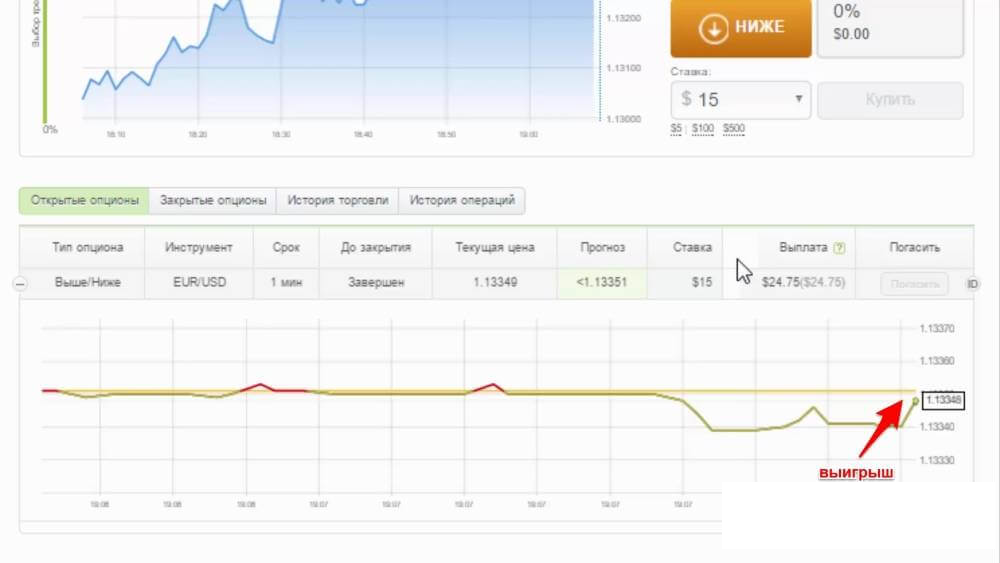Click the green end-point marker on the chart line
Viewport: 1000px width, 563px height.
(915, 401)
